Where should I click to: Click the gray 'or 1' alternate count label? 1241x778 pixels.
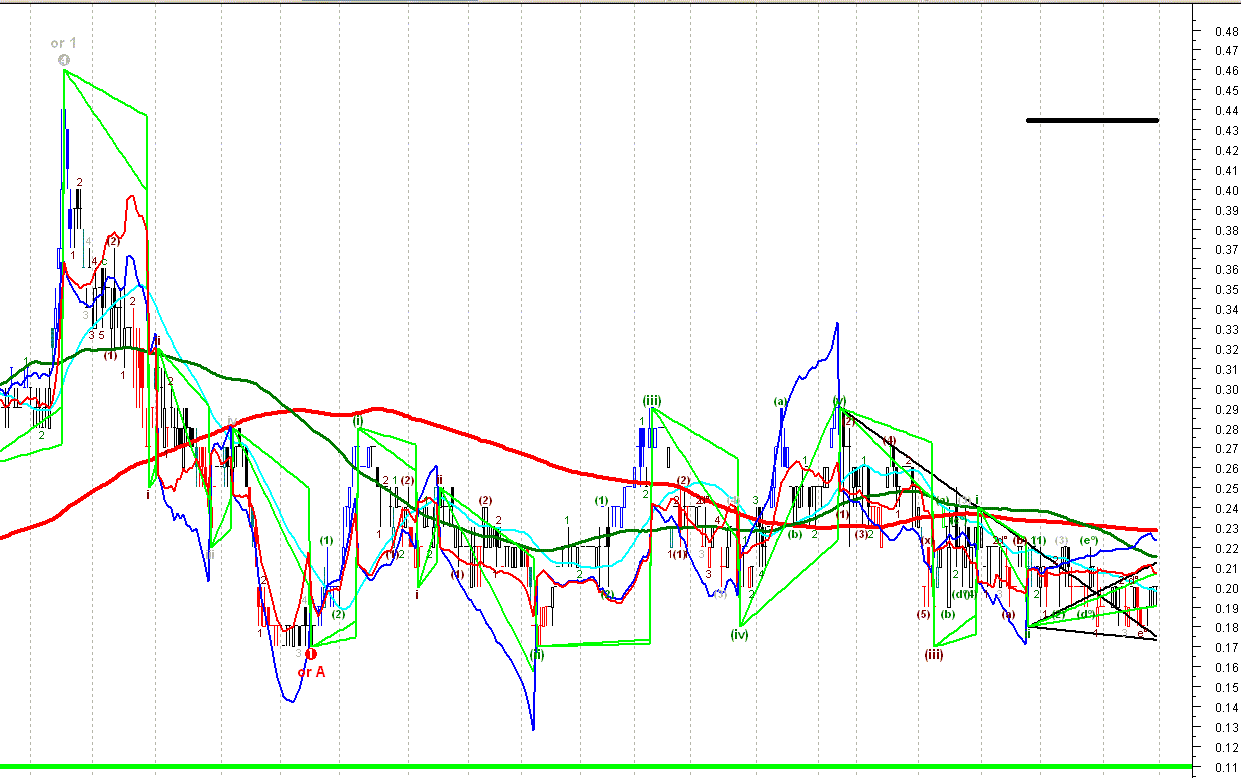click(x=64, y=43)
